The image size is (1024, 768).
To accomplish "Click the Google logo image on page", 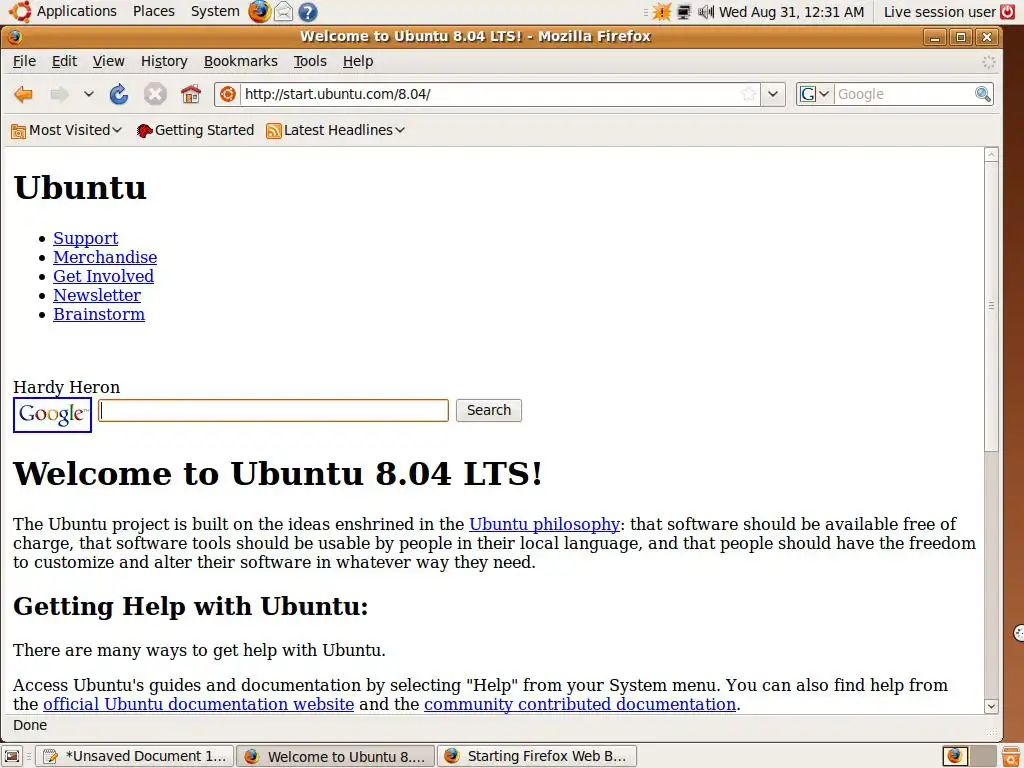I will 52,415.
